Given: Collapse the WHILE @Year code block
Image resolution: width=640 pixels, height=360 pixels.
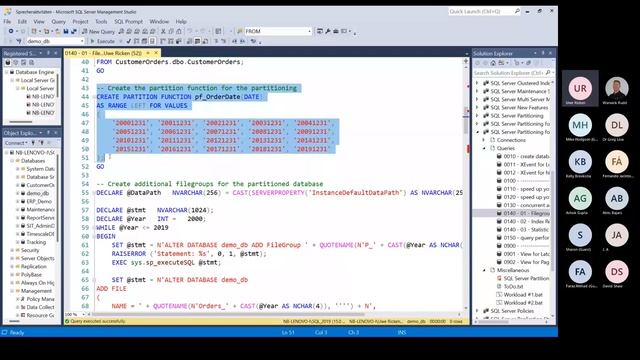Looking at the screenshot, I should (94, 228).
